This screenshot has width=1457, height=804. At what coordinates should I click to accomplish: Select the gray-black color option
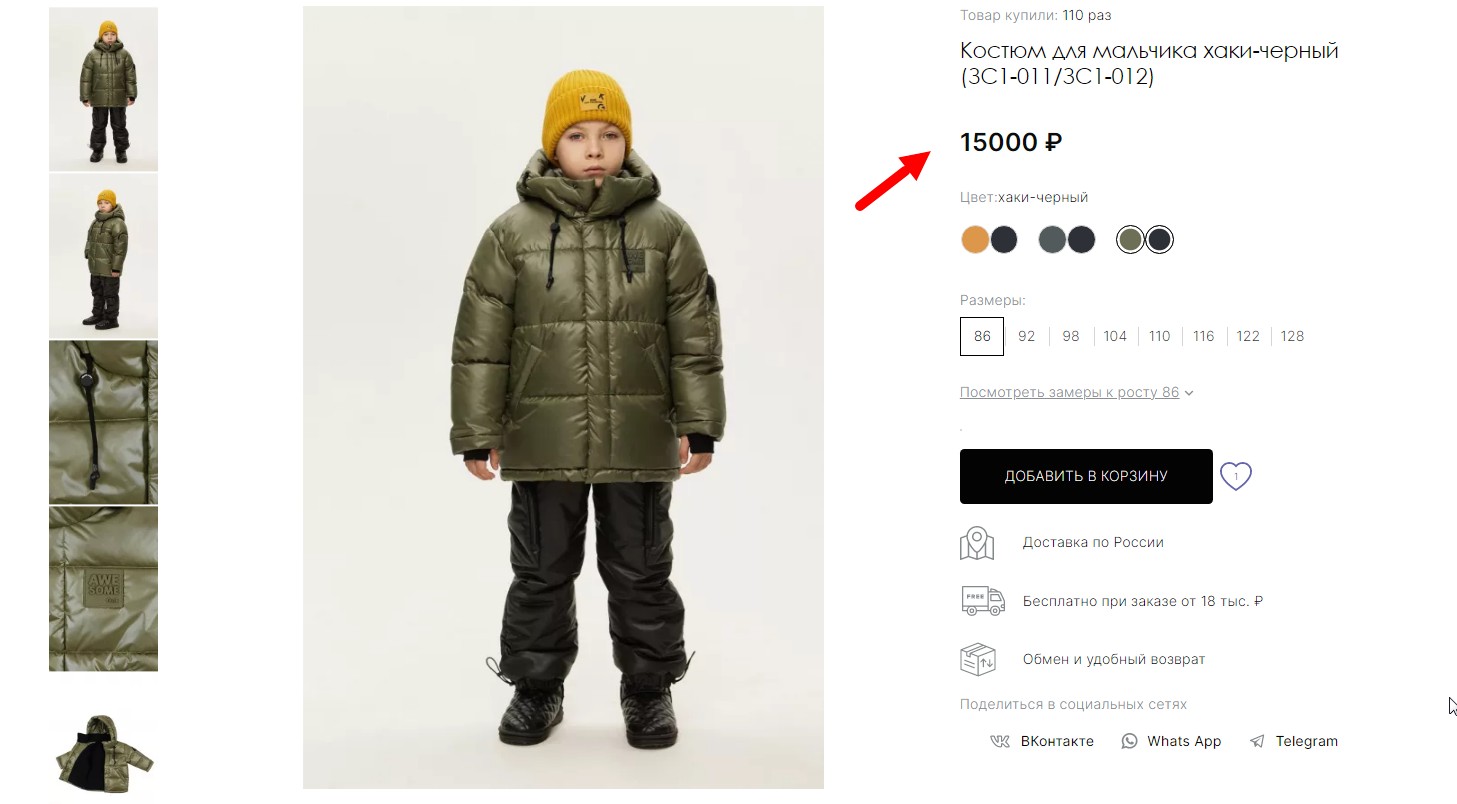pos(1067,240)
